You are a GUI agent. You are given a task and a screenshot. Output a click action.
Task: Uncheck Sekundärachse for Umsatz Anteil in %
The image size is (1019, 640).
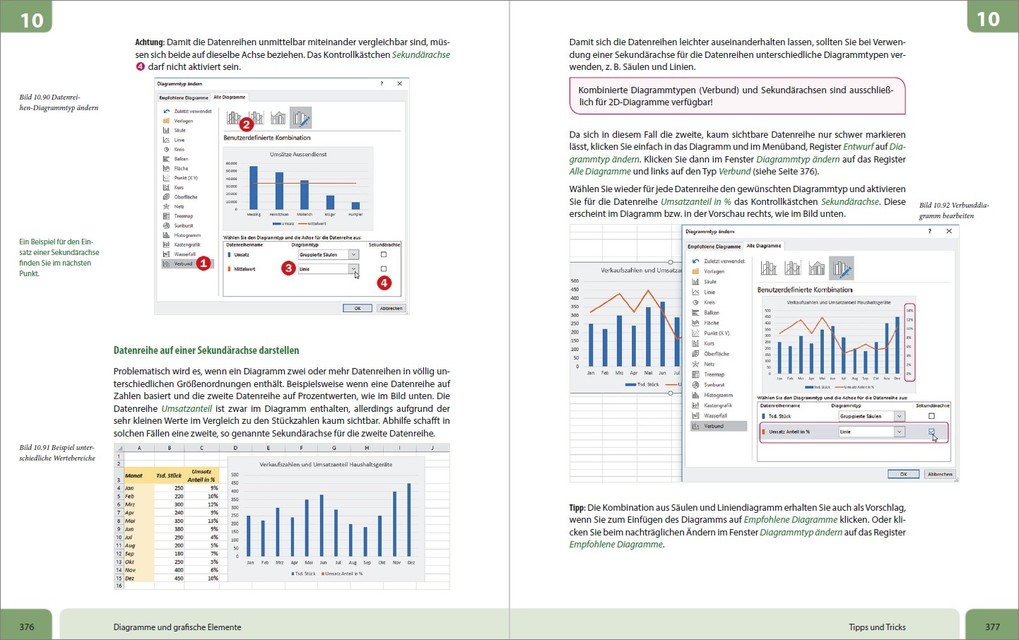pyautogui.click(x=932, y=432)
